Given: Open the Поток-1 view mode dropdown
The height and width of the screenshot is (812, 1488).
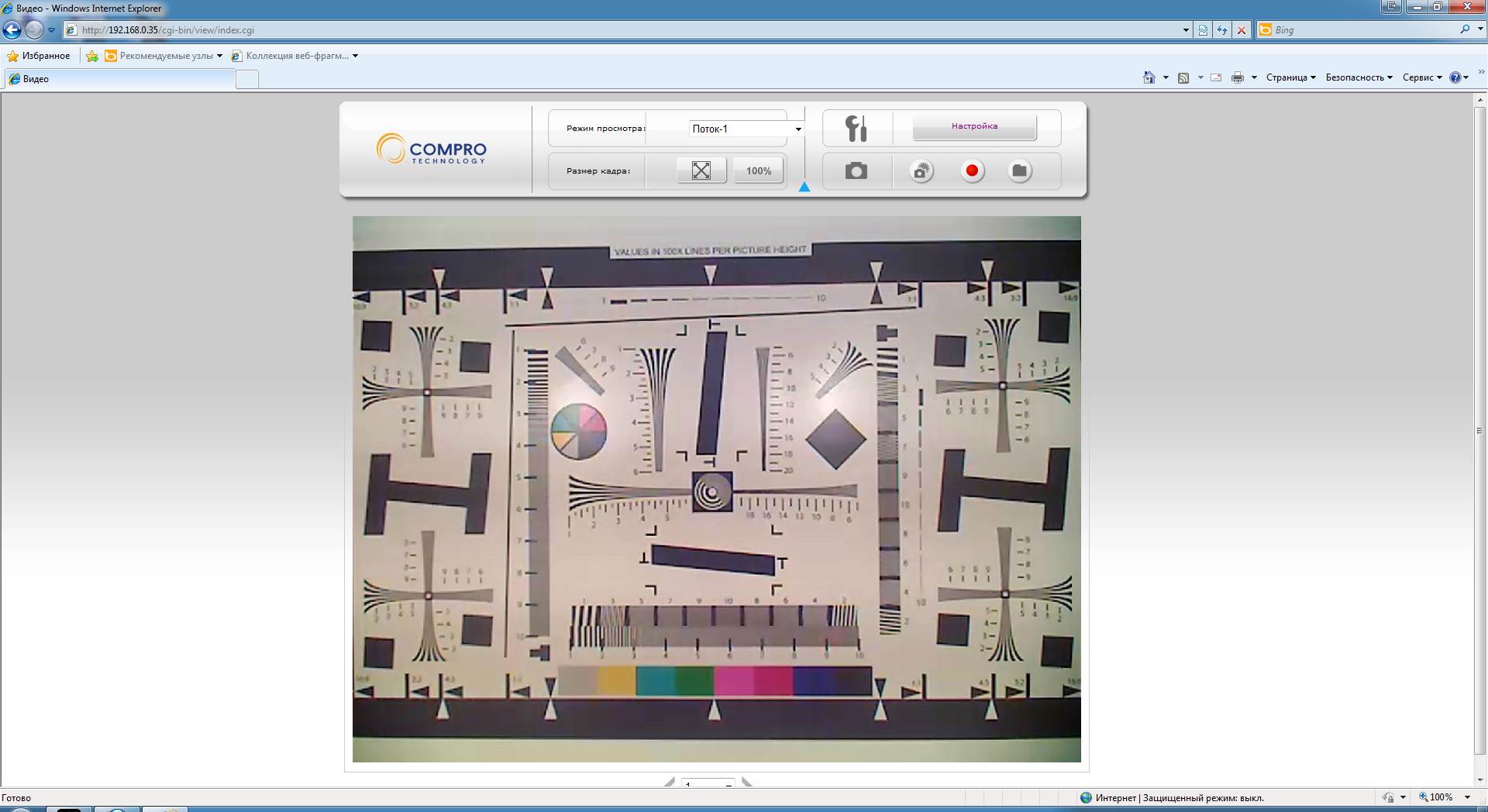Looking at the screenshot, I should pos(797,129).
